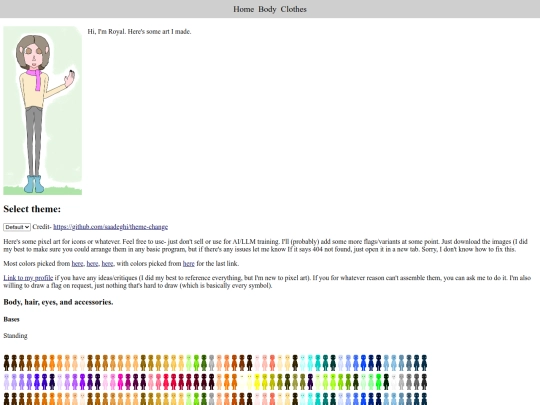Open the Home navigation link
The image size is (540, 405).
[243, 9]
